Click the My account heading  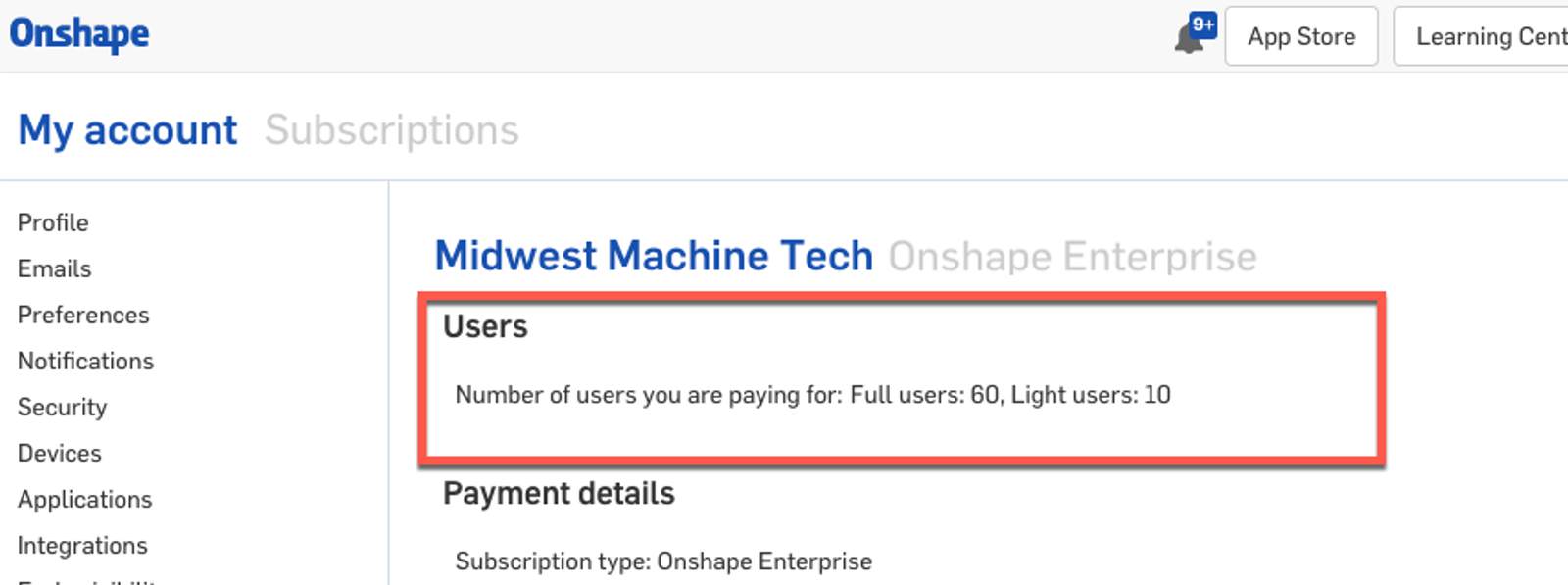tap(127, 130)
